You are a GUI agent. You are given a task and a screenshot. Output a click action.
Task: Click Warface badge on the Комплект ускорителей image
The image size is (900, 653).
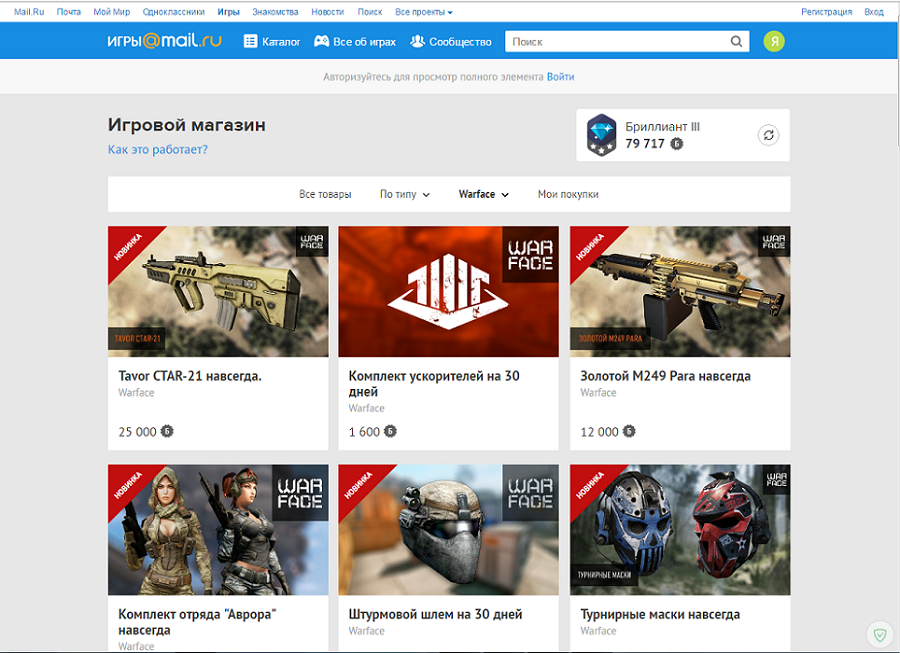pos(530,254)
